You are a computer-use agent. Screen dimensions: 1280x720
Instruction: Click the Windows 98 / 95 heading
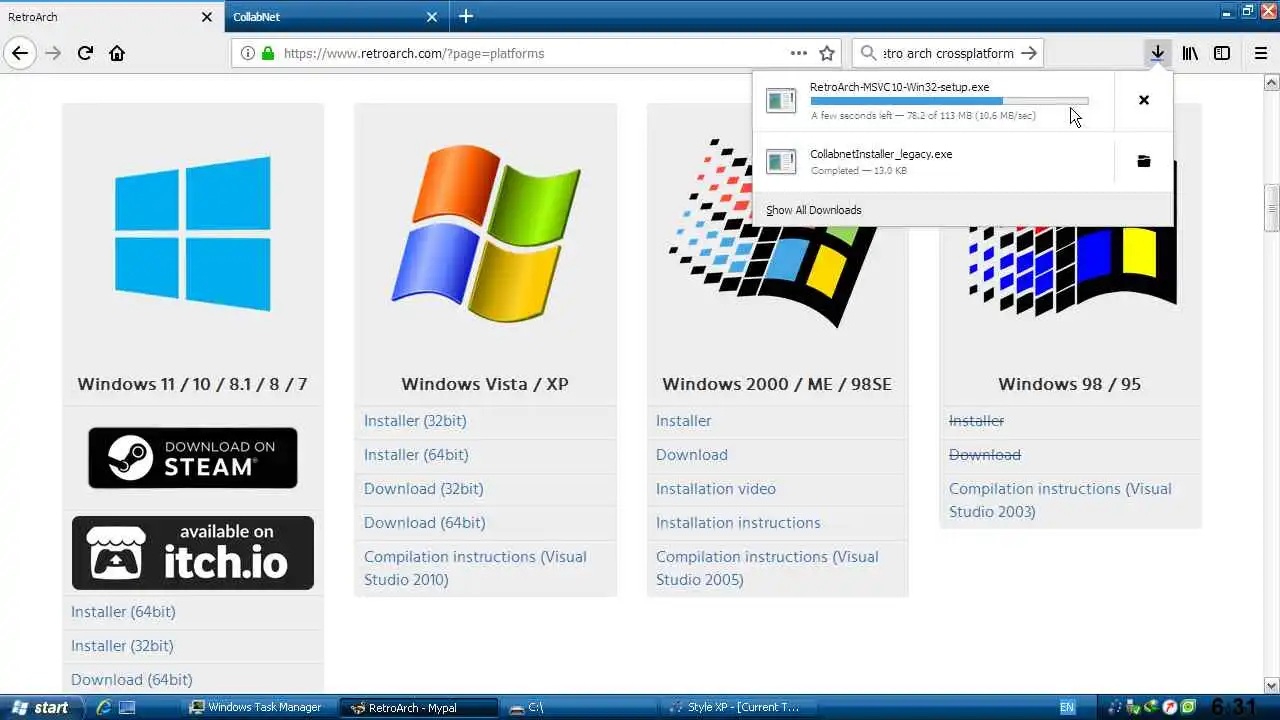[1070, 384]
